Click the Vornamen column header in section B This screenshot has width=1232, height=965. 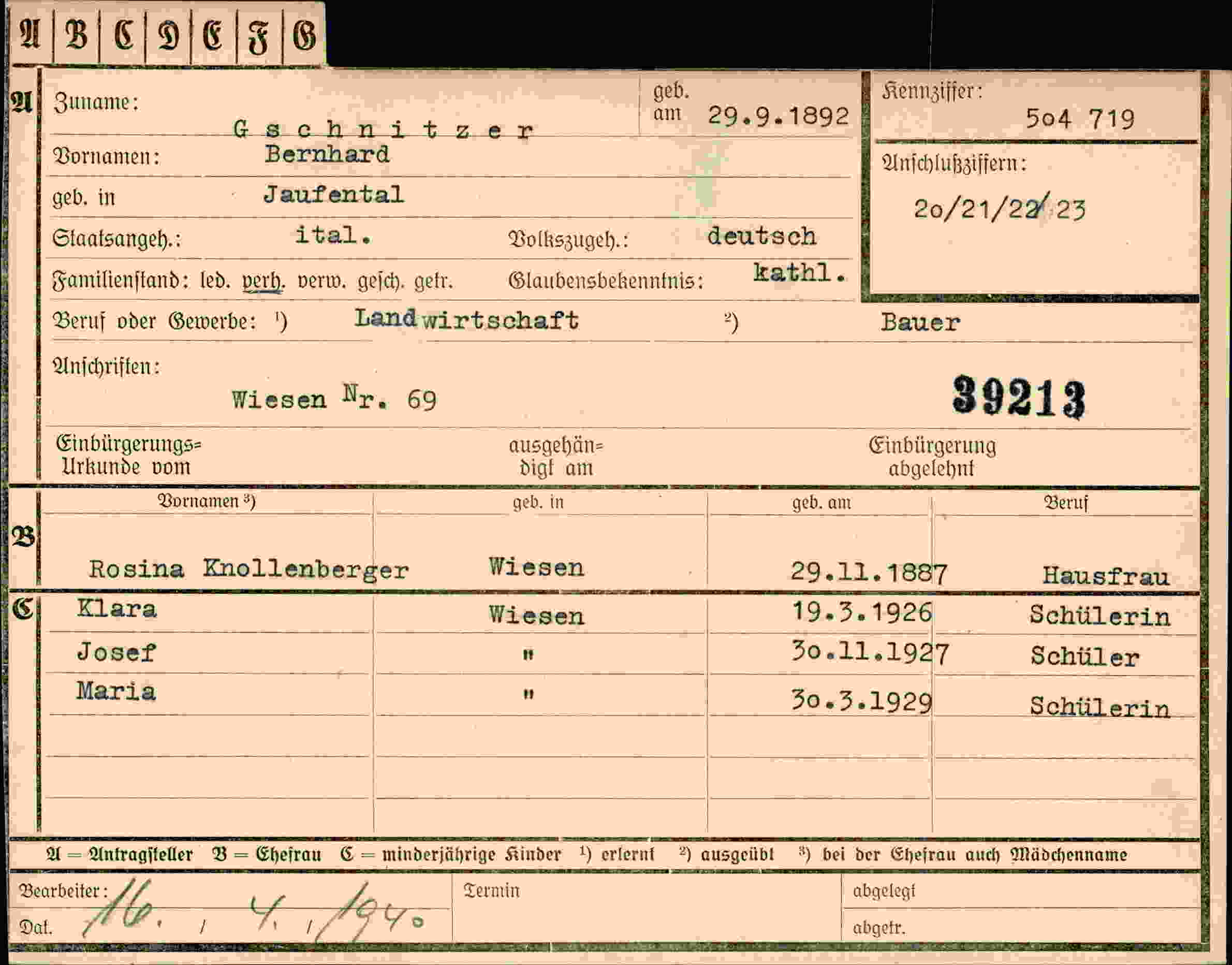click(x=207, y=501)
